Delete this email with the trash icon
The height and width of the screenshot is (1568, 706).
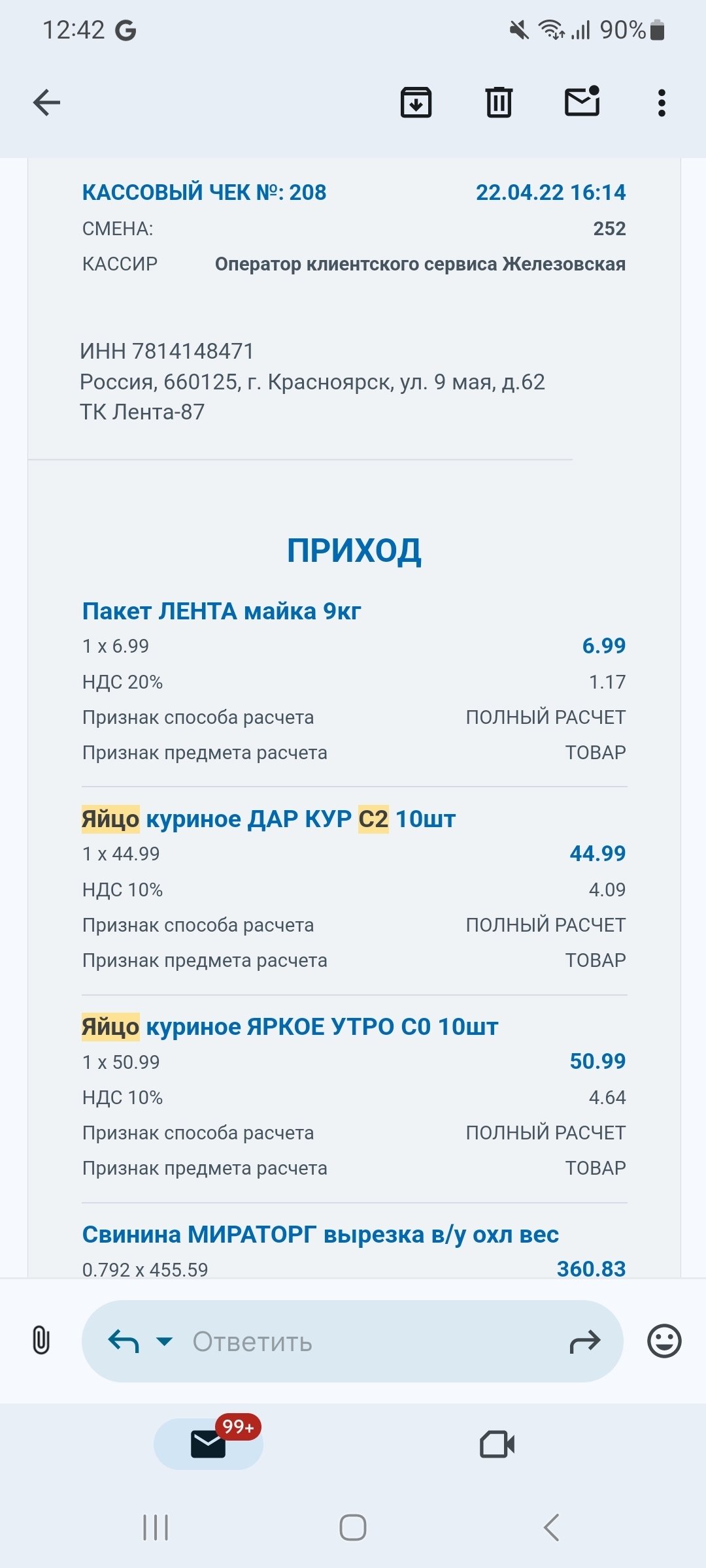[x=499, y=103]
